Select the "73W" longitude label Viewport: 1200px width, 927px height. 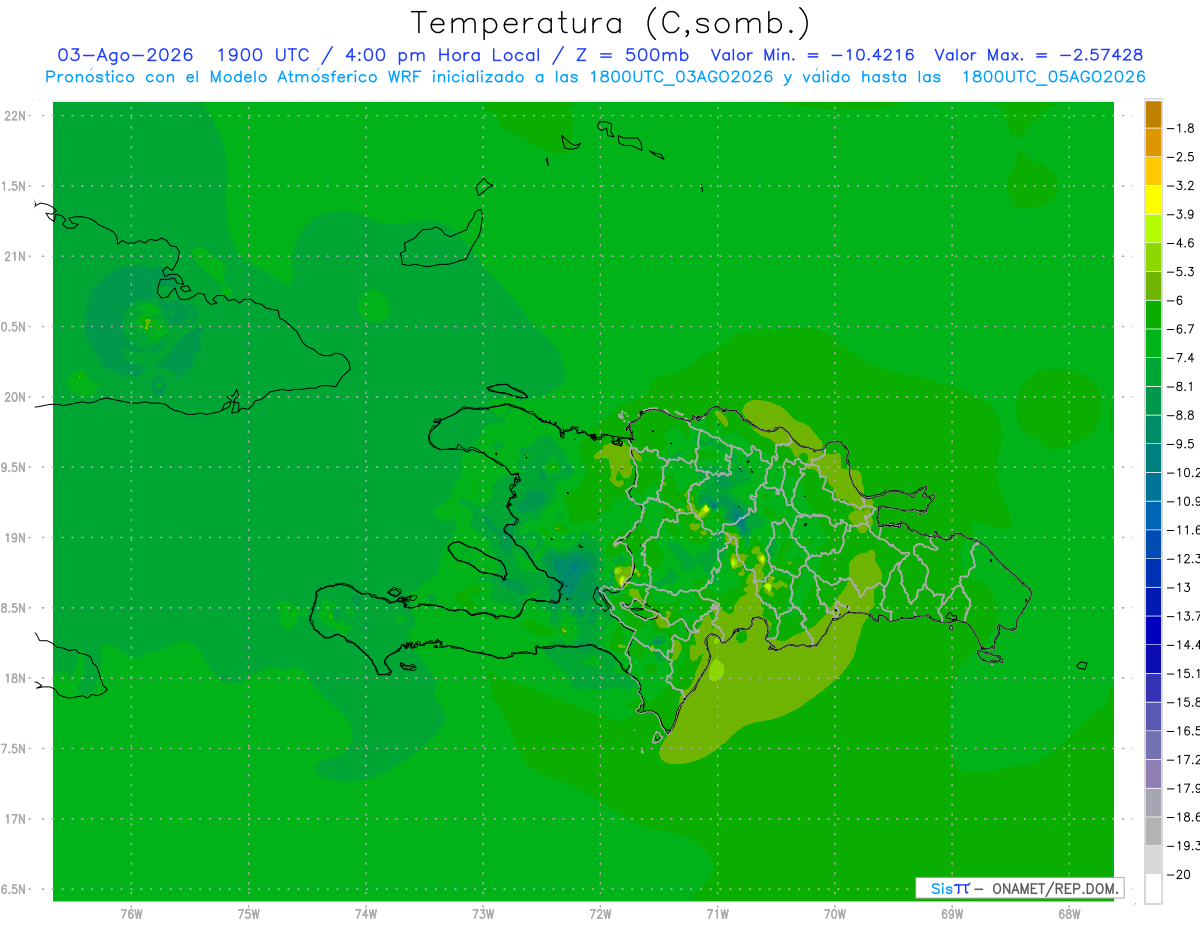pyautogui.click(x=483, y=914)
